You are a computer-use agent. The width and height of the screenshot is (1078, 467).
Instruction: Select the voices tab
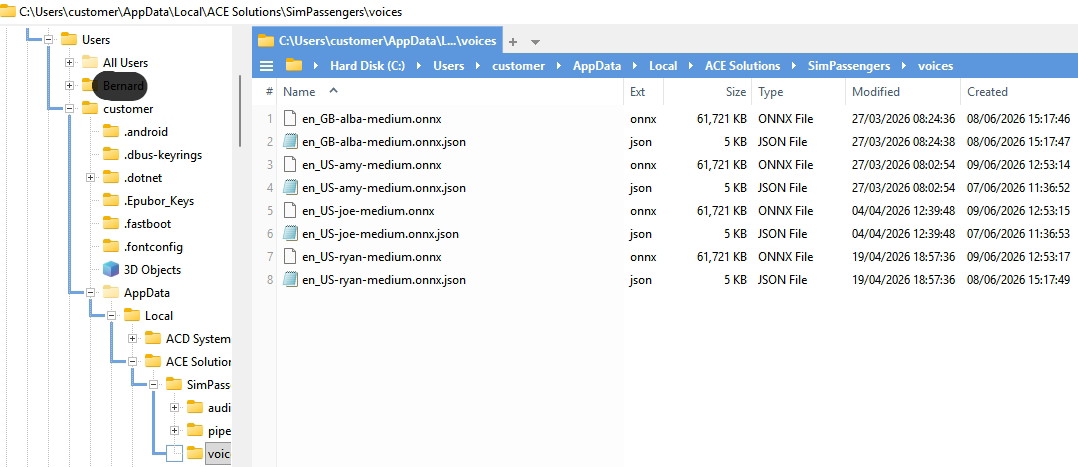click(x=377, y=41)
